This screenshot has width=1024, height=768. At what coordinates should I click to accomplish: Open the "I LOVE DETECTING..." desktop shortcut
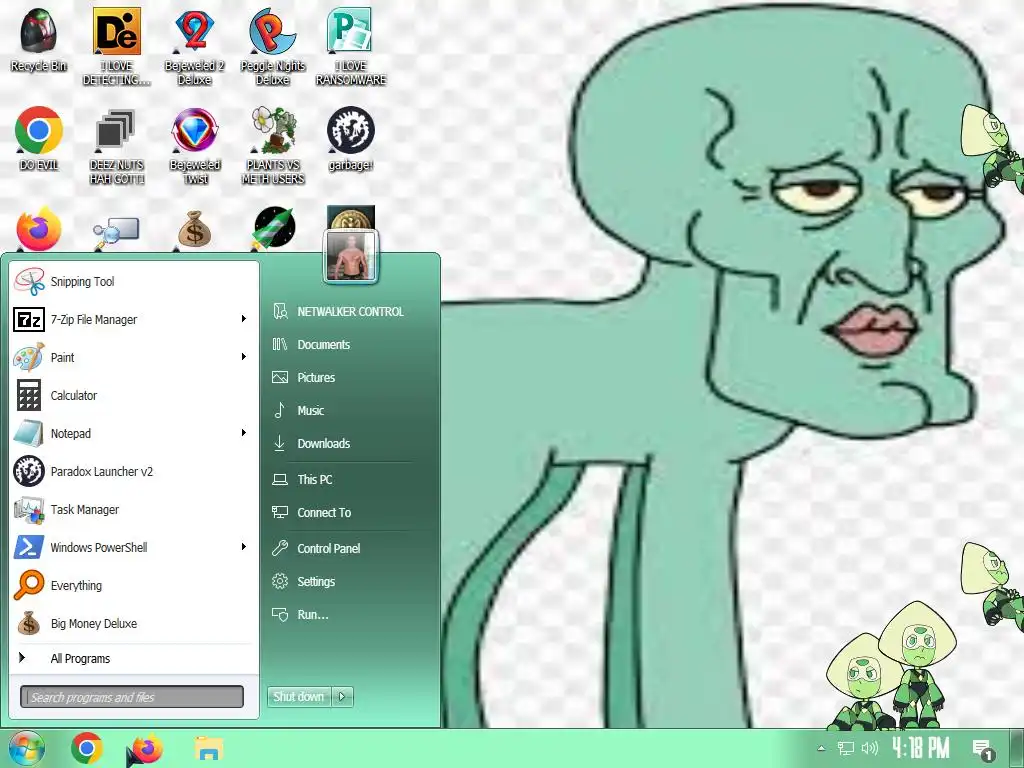pos(117,46)
